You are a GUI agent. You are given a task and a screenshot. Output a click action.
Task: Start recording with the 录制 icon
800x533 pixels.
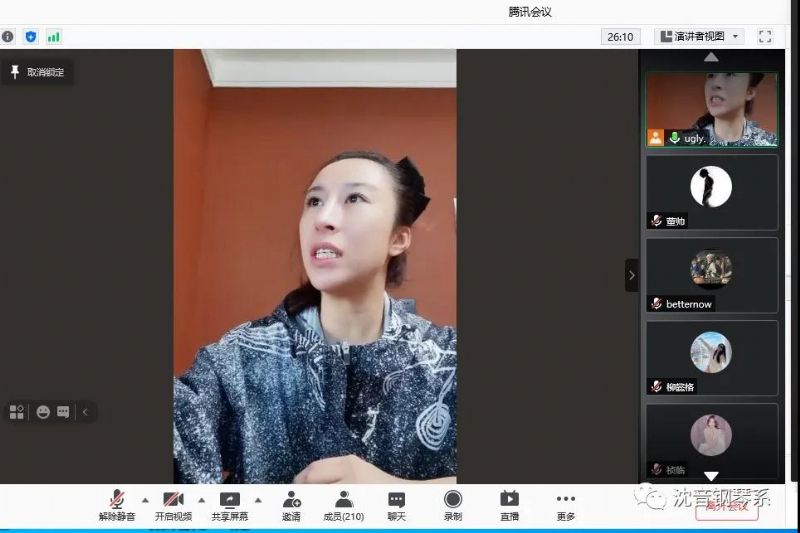(453, 506)
